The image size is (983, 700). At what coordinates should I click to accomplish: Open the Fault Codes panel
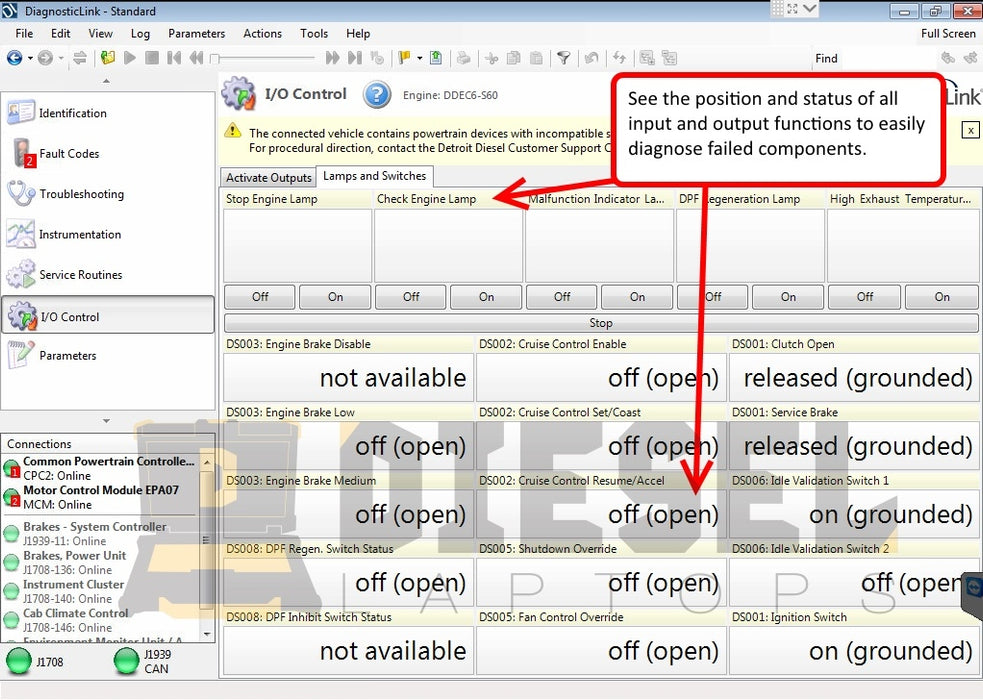tap(108, 154)
